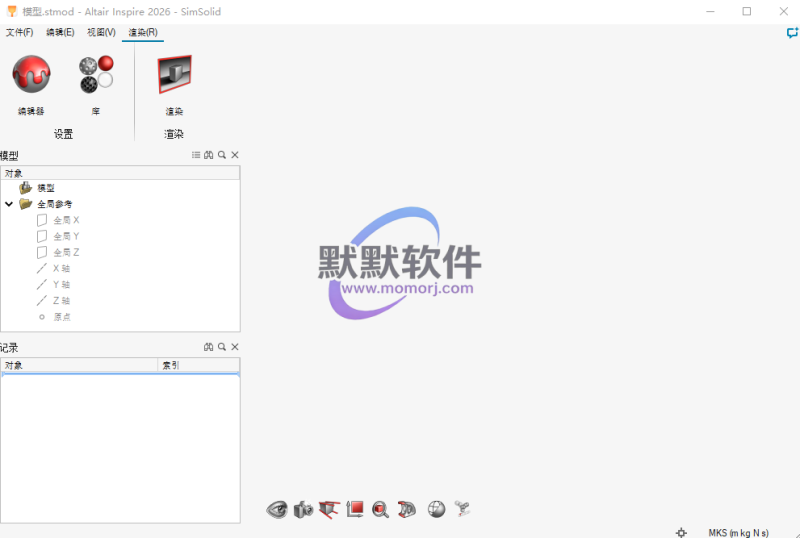800x538 pixels.
Task: Click the 索引 column header in 记录 panel
Action: pos(198,365)
